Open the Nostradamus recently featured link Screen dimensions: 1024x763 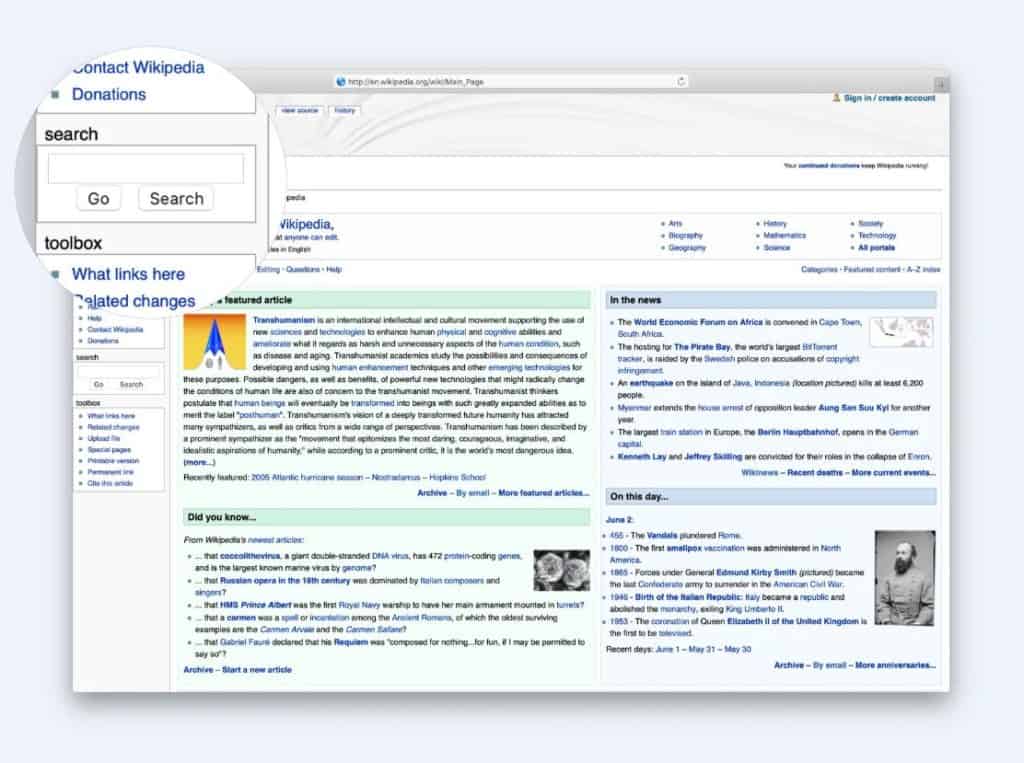pyautogui.click(x=396, y=478)
